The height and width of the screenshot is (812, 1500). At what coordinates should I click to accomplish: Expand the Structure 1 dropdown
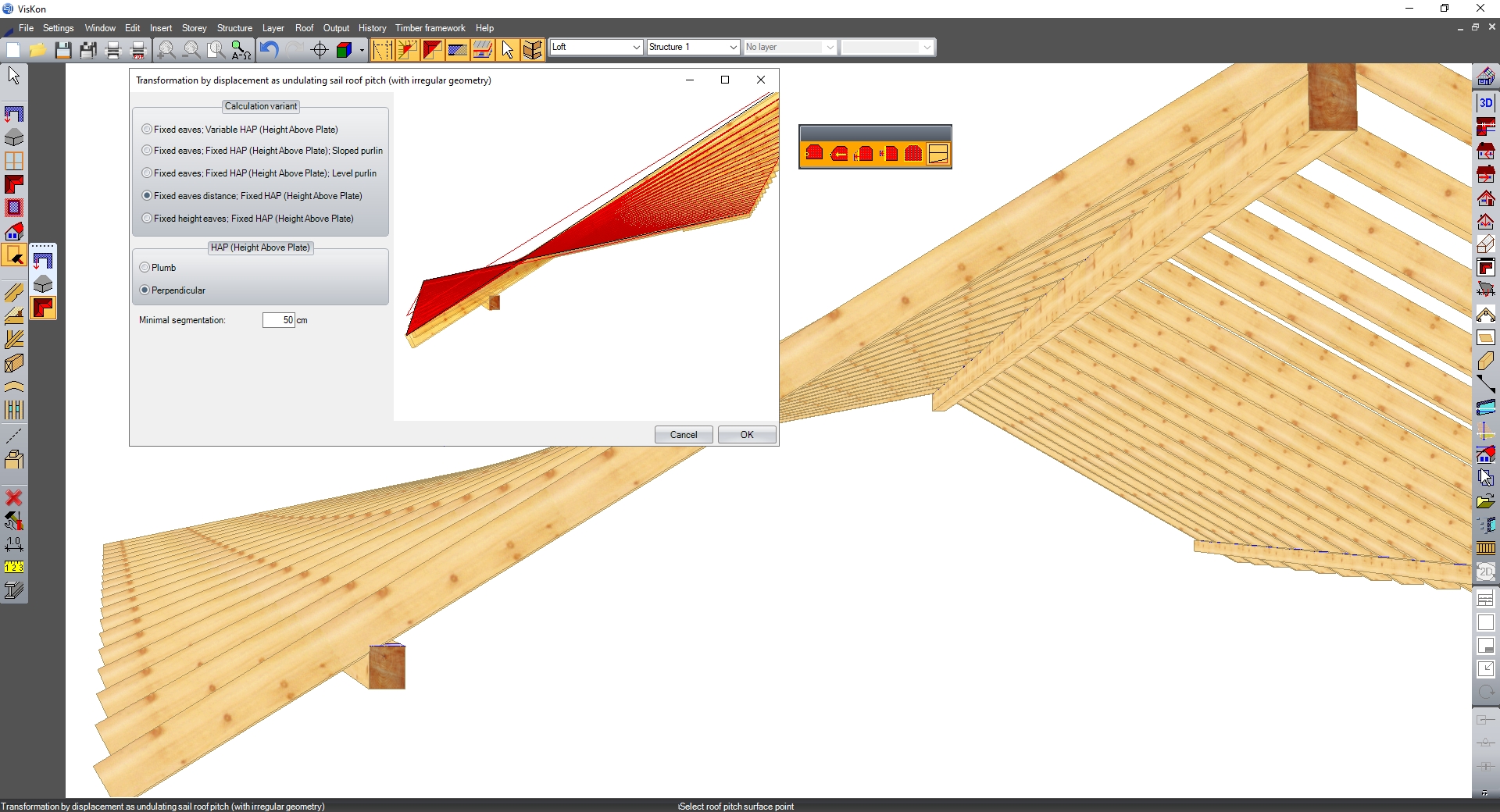coord(733,47)
